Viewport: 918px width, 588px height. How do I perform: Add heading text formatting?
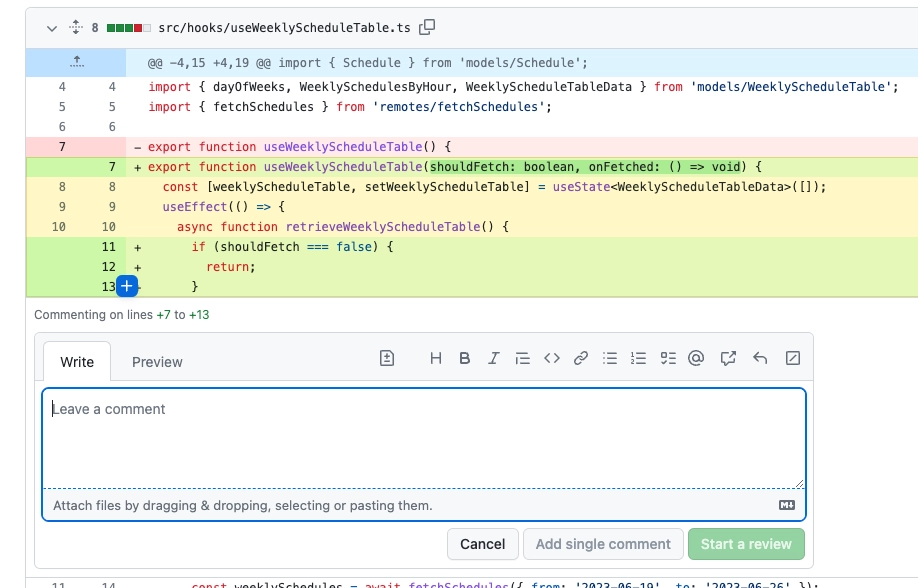point(436,359)
